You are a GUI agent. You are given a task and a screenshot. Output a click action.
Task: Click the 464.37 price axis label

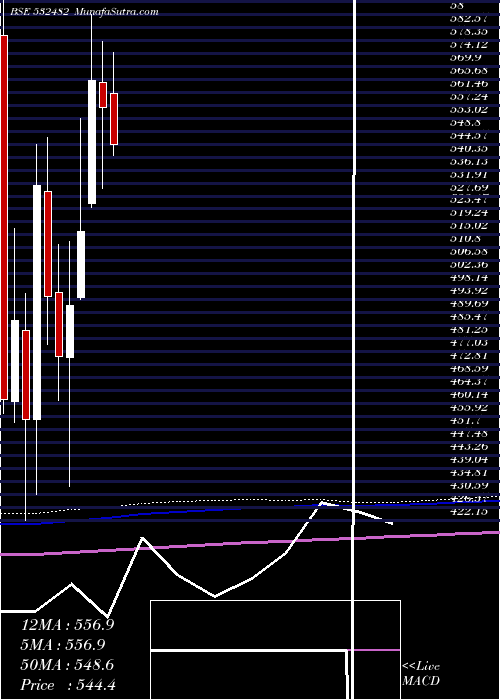pyautogui.click(x=469, y=381)
